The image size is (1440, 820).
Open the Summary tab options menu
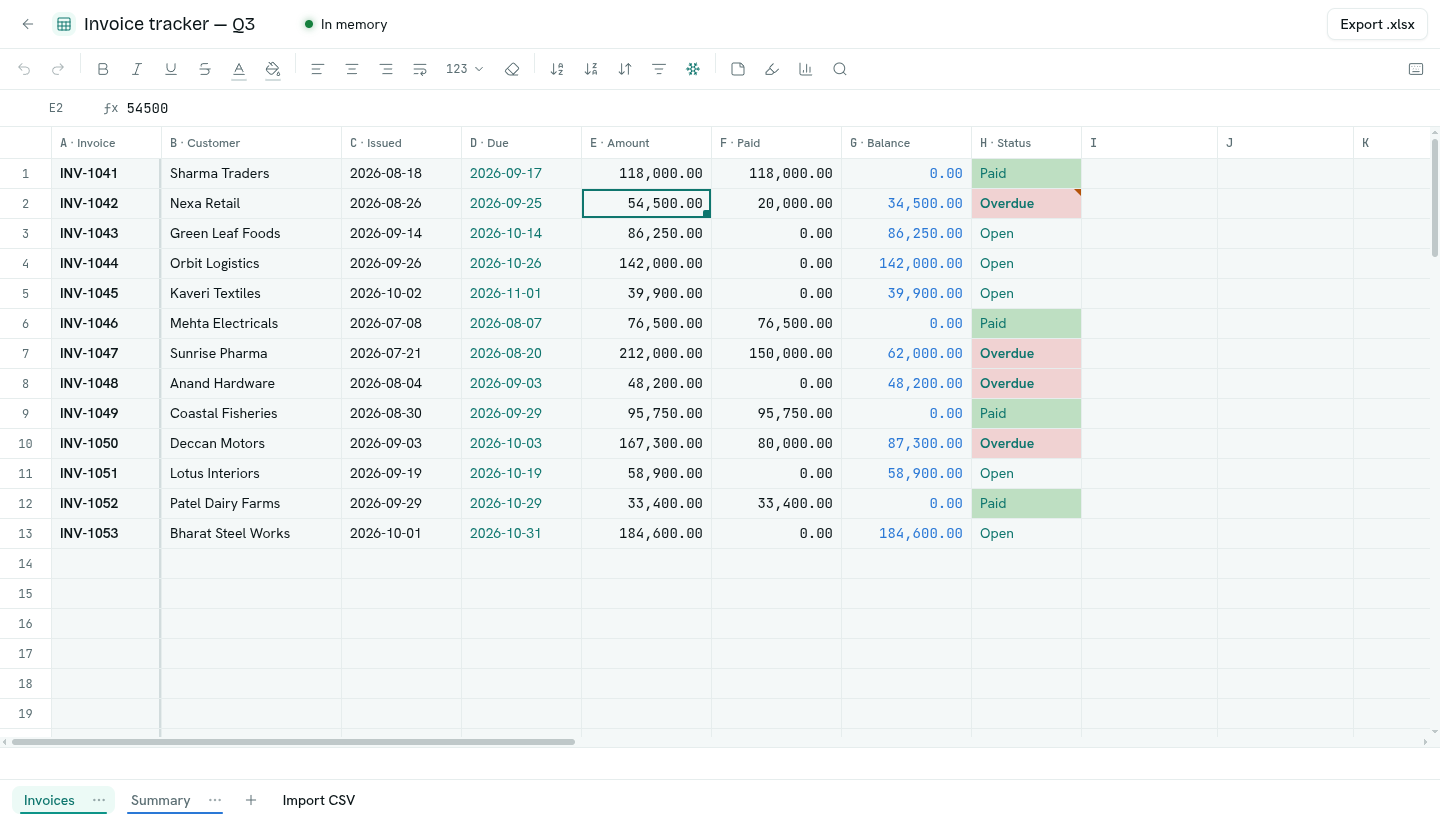click(215, 800)
